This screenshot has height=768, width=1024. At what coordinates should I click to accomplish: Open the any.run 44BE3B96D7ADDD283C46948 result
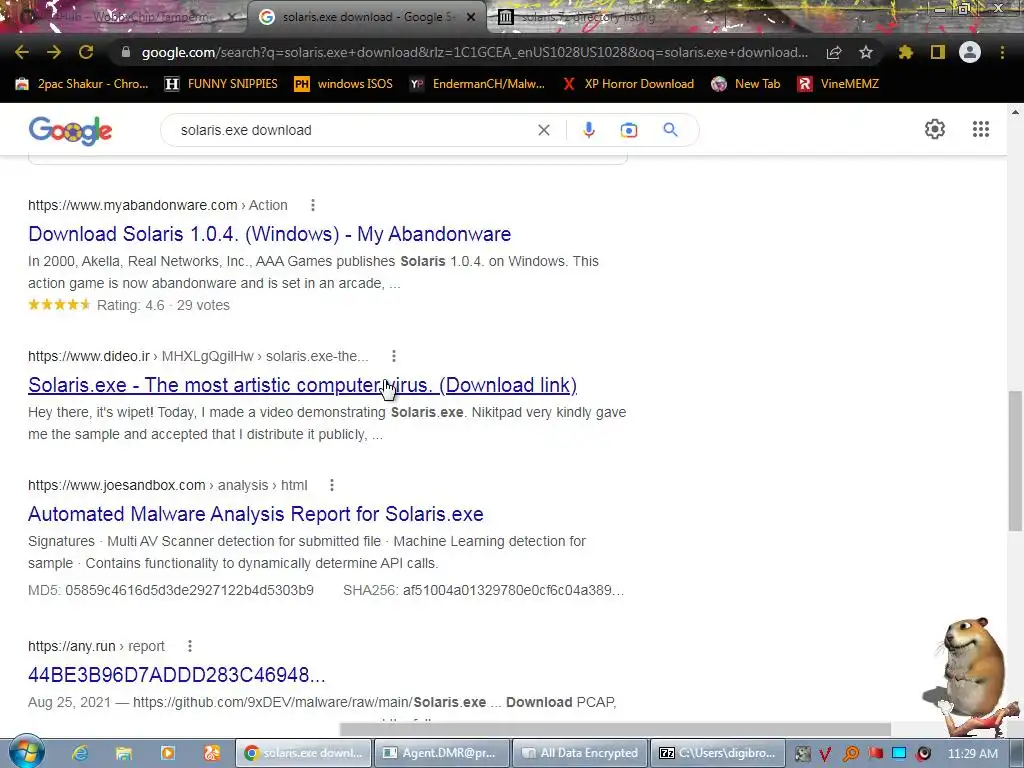click(176, 675)
